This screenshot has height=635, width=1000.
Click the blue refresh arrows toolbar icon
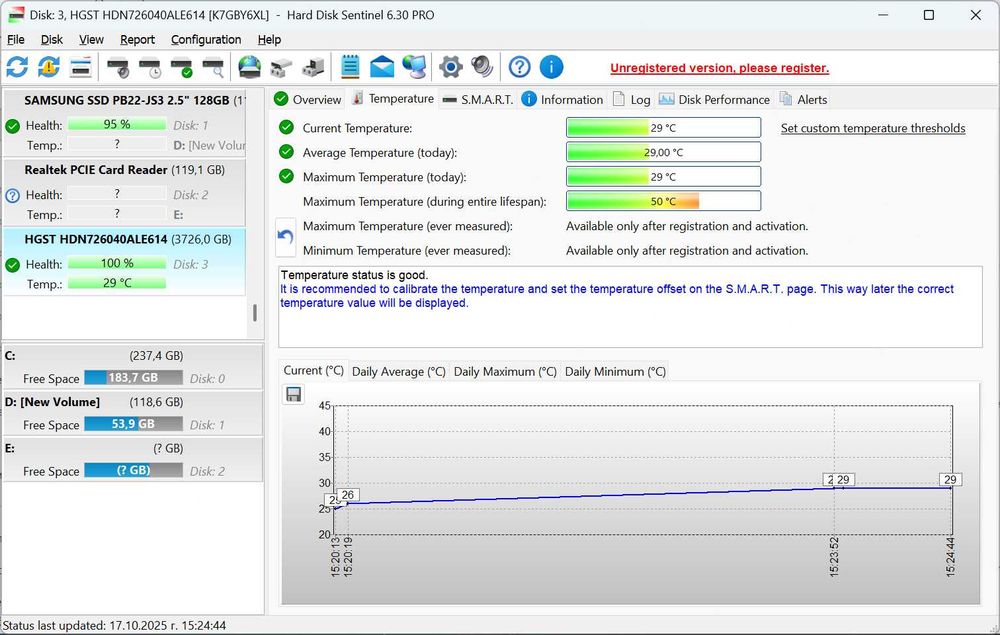(x=17, y=67)
